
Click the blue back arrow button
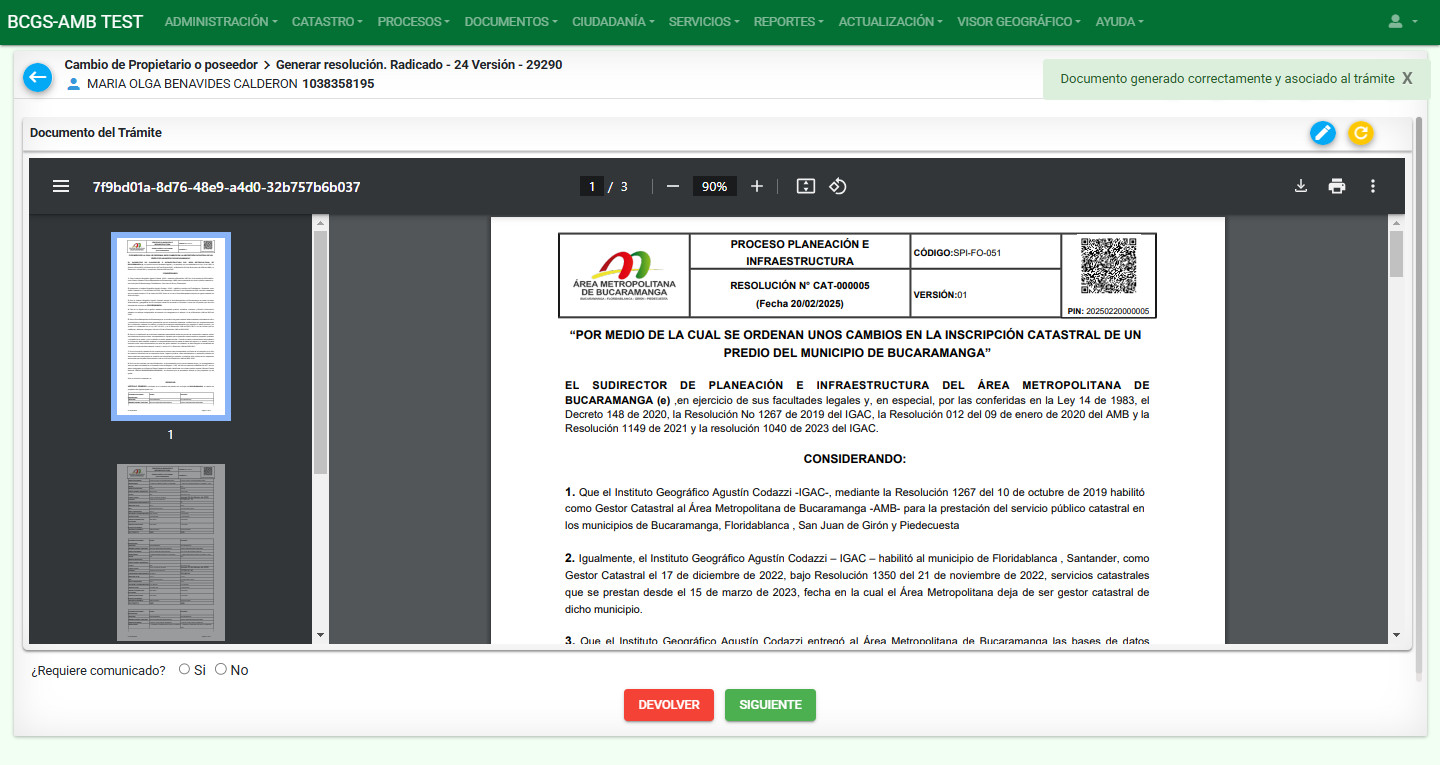(x=37, y=77)
